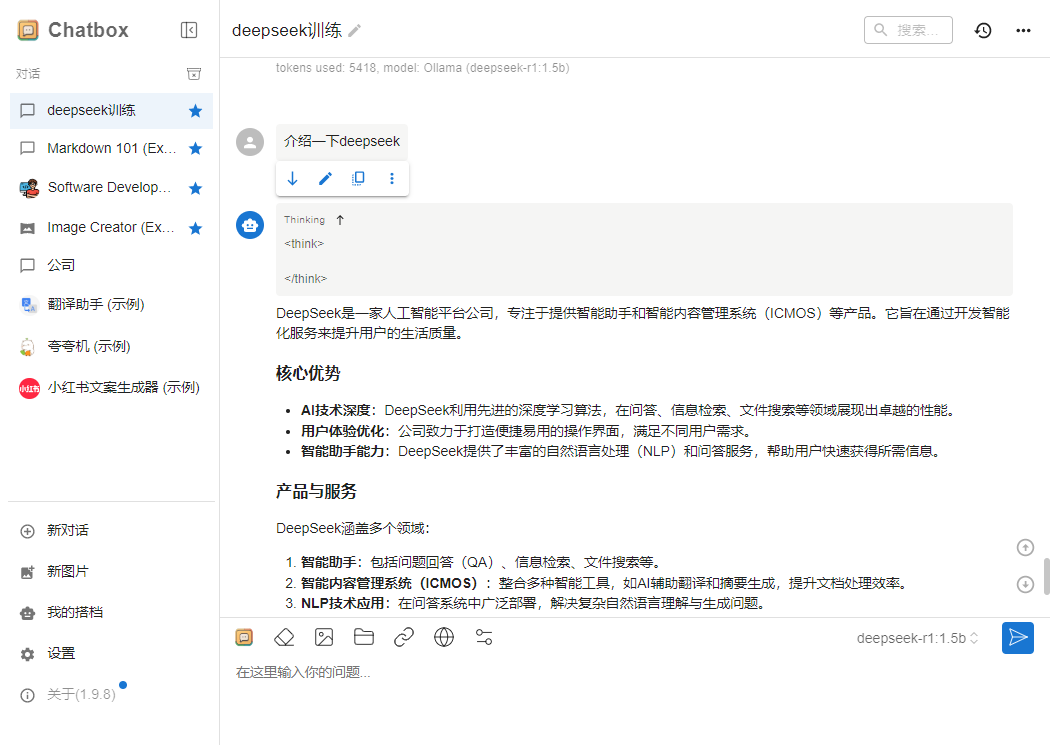Open the 关于(1.9.8) about page
This screenshot has height=745, width=1050.
[111, 695]
